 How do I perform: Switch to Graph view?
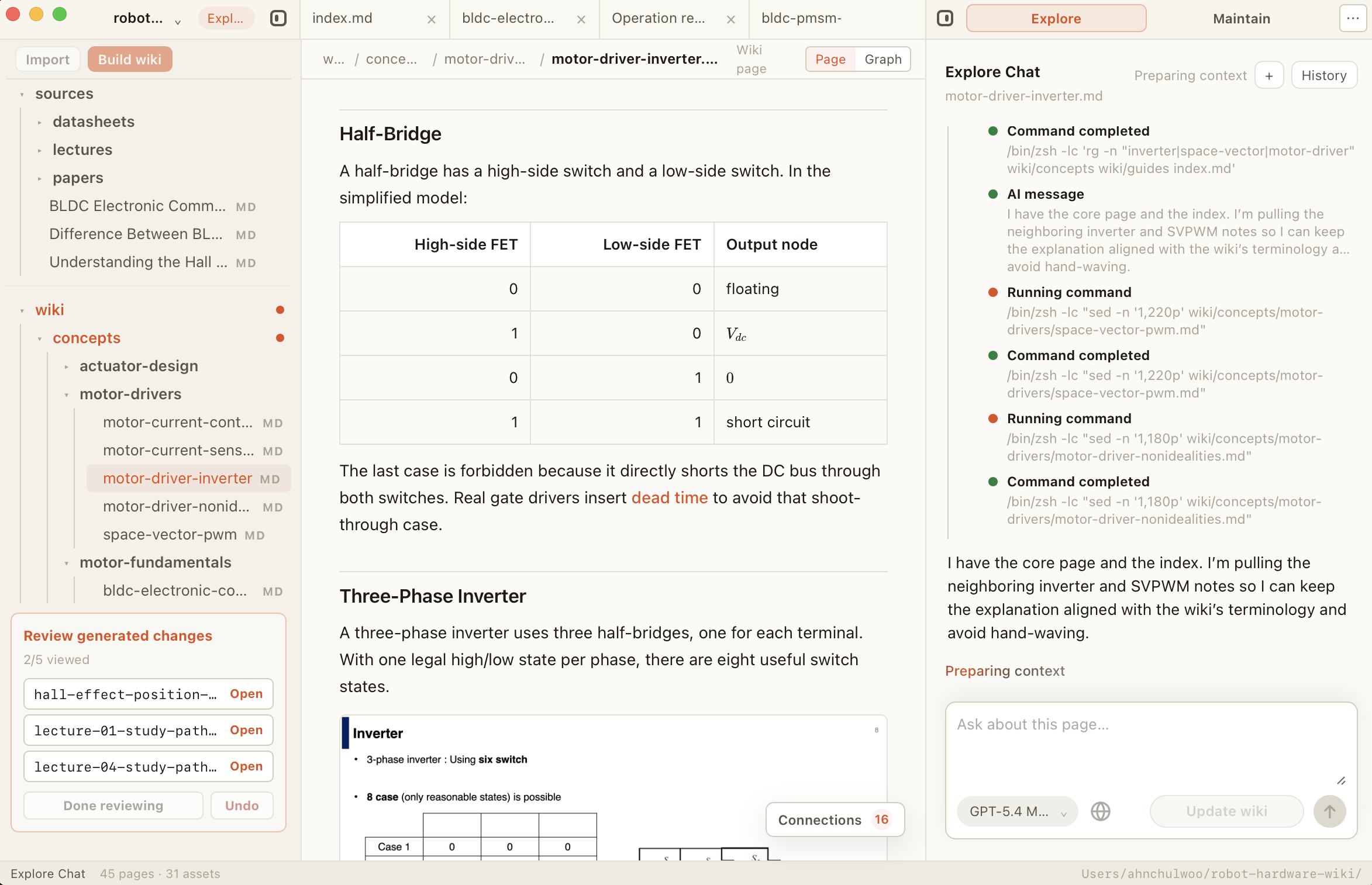(x=883, y=59)
